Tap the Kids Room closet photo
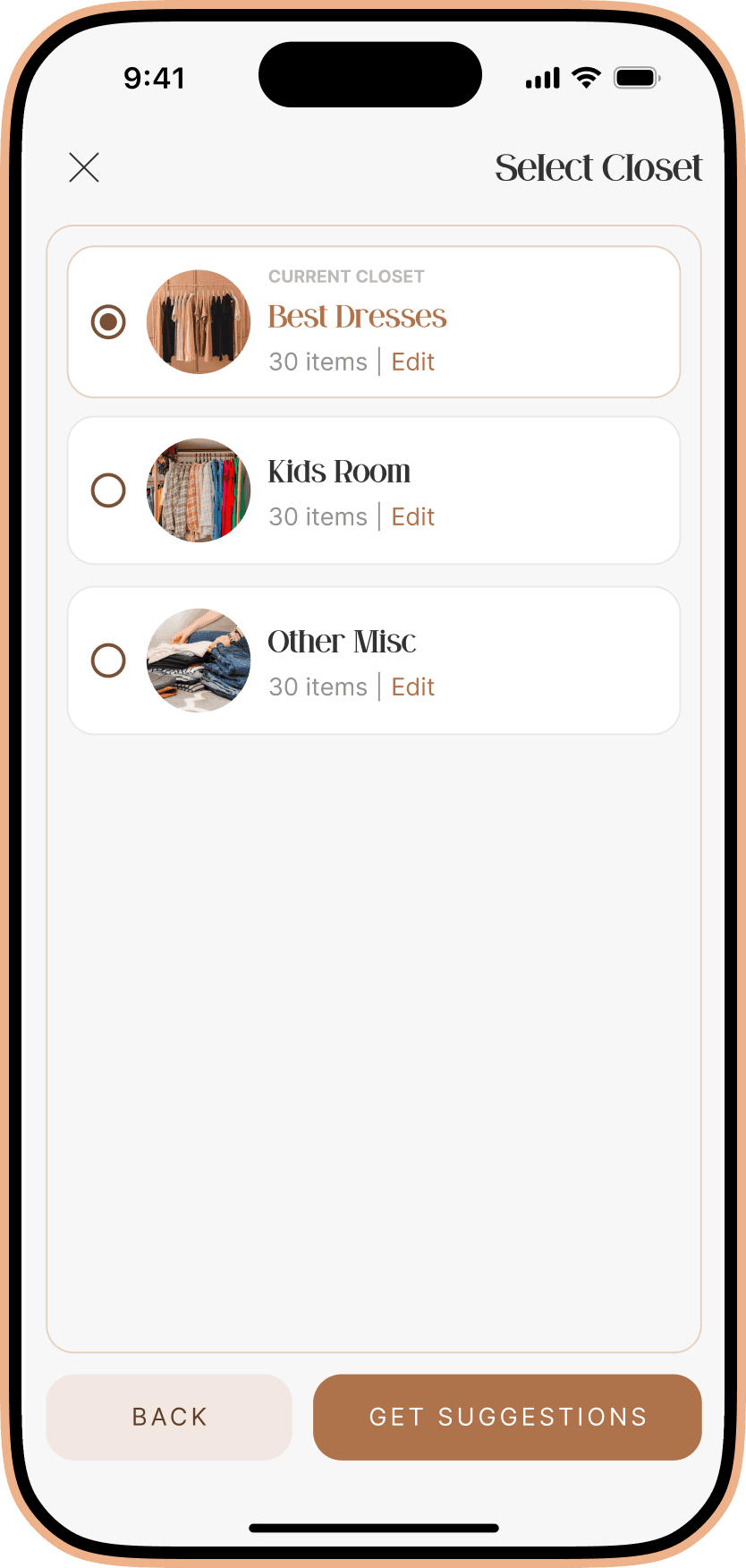Image resolution: width=746 pixels, height=1568 pixels. [x=199, y=490]
